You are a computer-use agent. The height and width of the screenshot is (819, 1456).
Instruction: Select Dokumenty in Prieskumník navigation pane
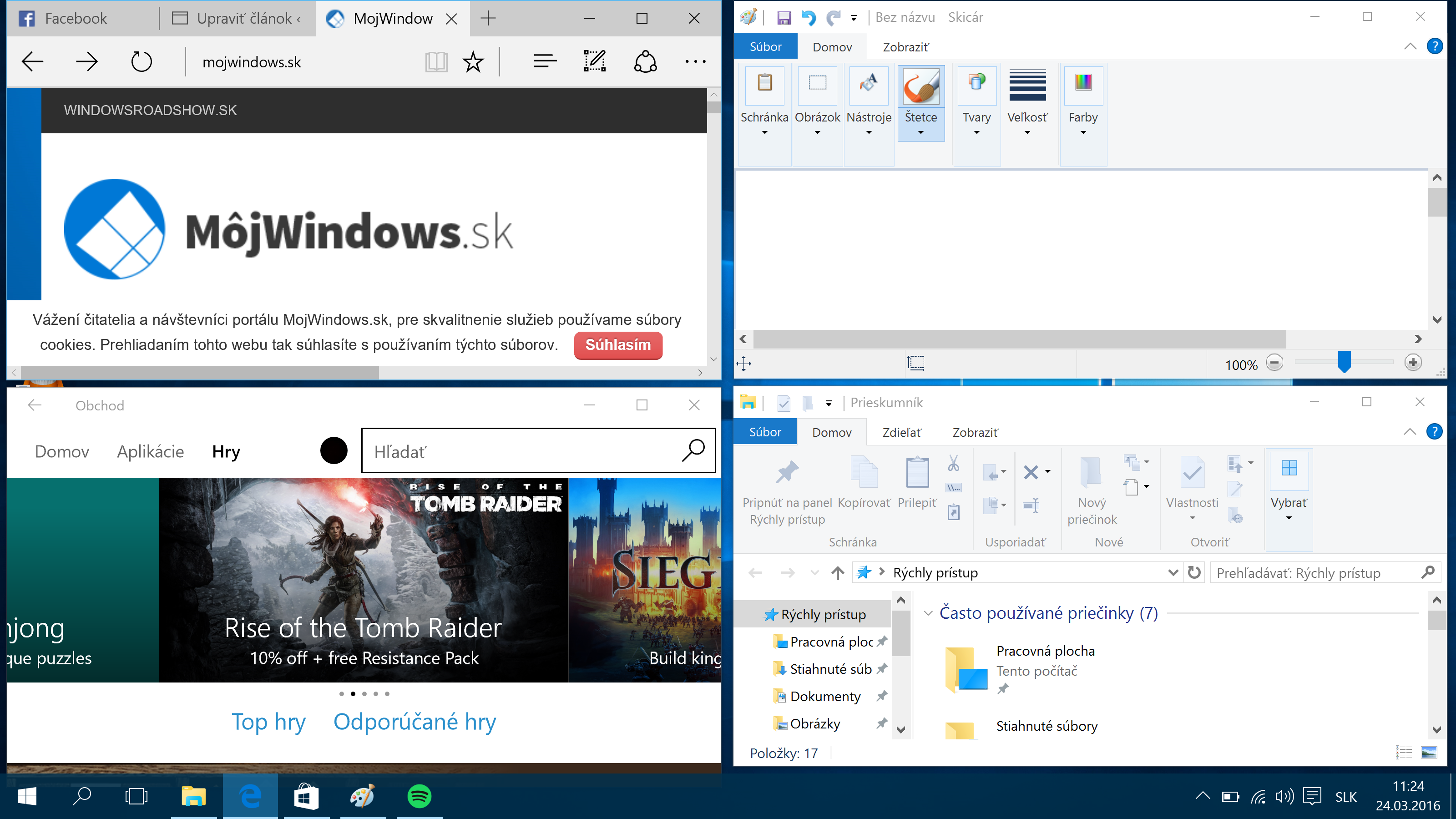click(824, 696)
